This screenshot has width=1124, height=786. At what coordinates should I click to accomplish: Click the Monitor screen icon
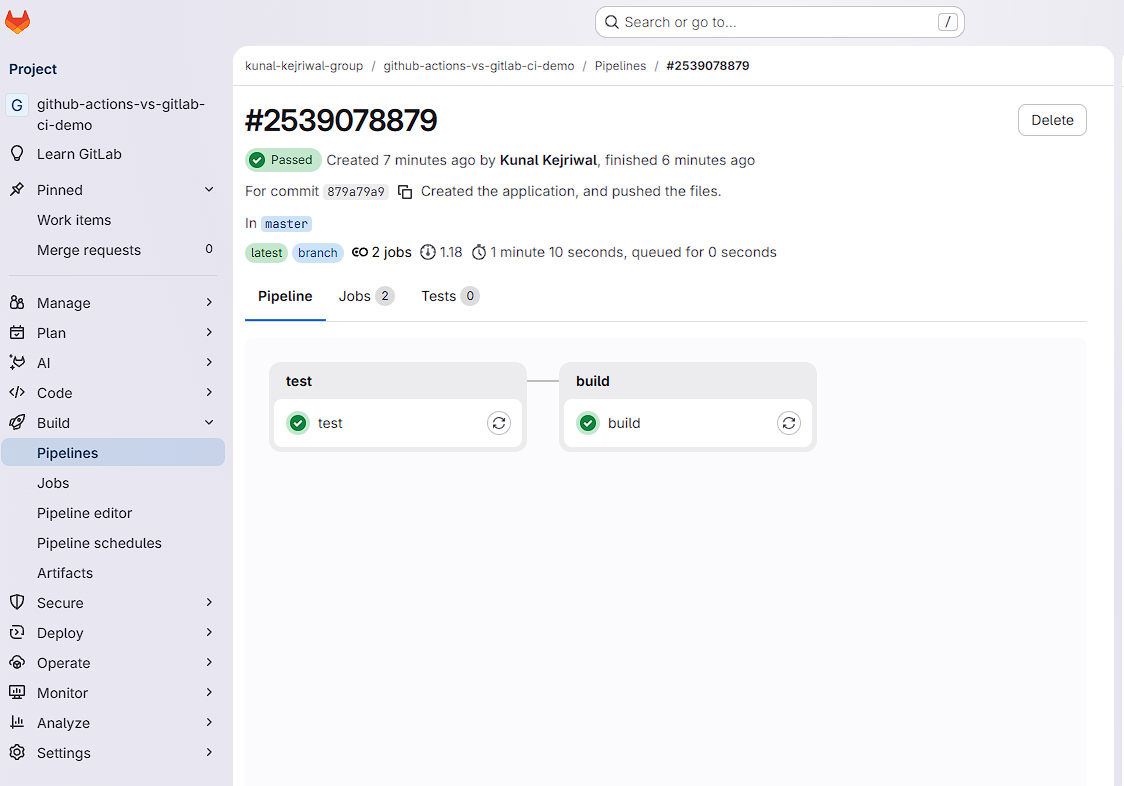point(17,692)
